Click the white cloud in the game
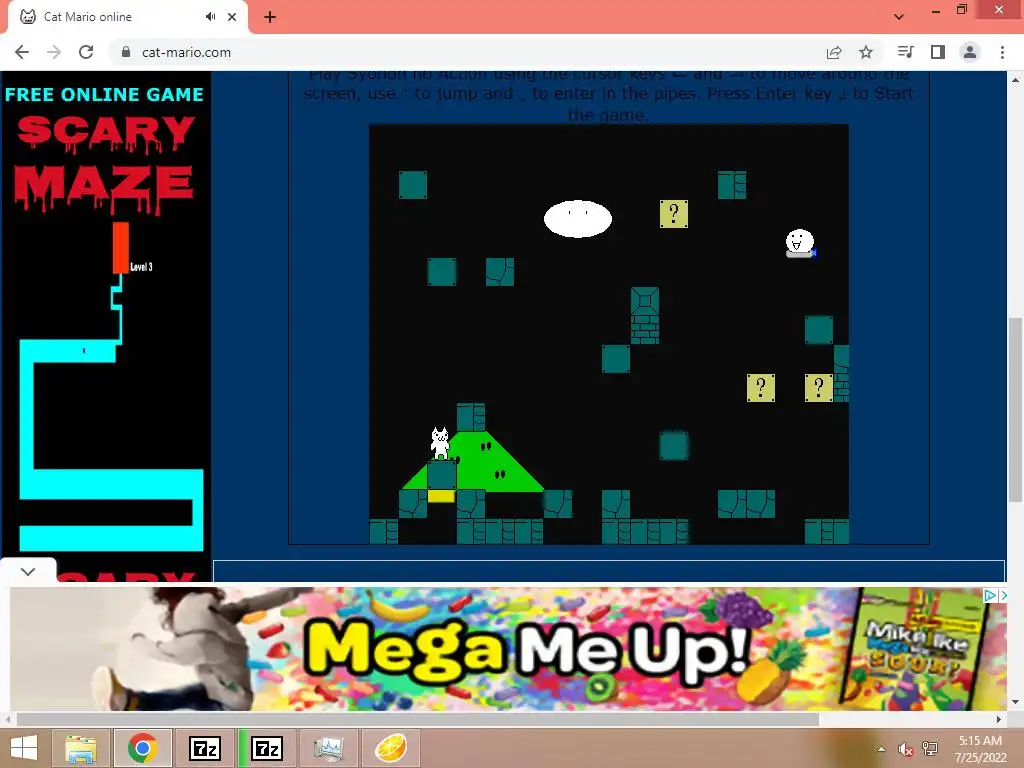 click(x=578, y=219)
